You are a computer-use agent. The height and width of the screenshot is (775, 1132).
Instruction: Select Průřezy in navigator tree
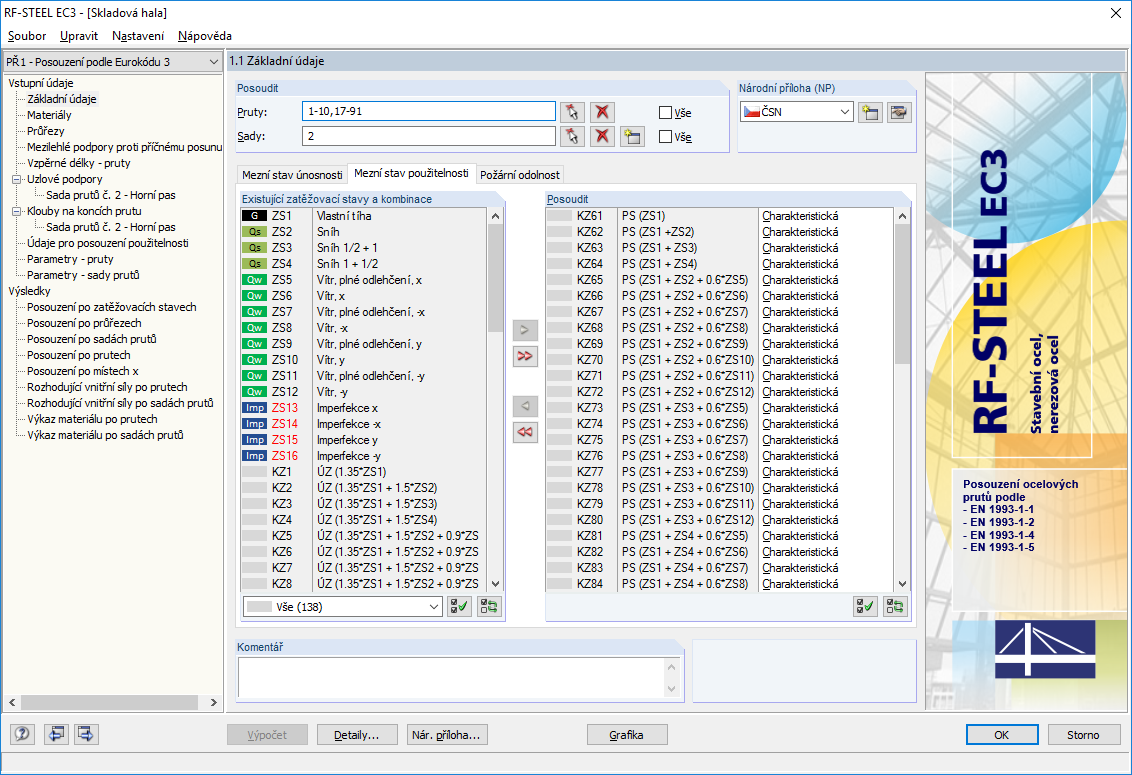coord(45,131)
